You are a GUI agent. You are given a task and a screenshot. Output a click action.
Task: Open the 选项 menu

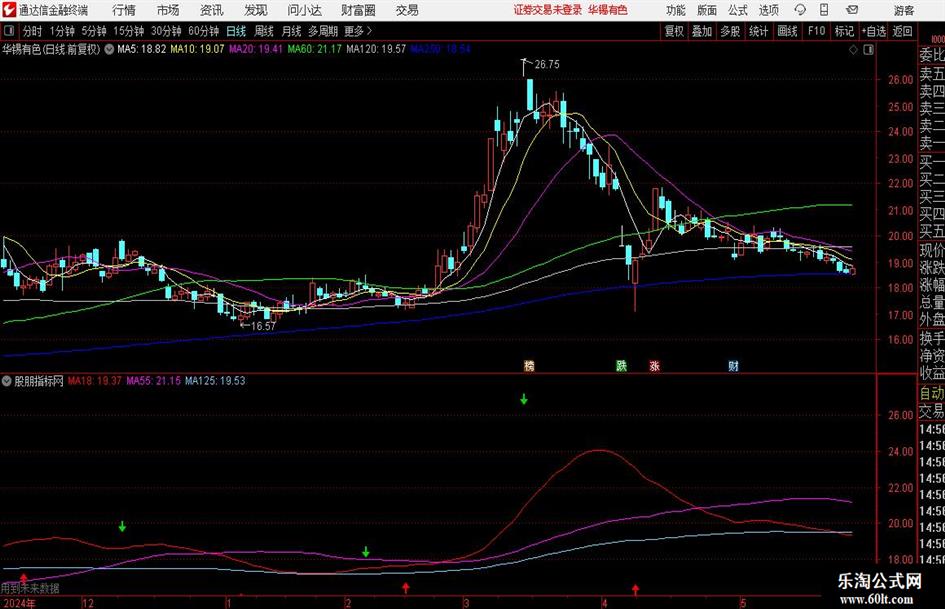768,10
